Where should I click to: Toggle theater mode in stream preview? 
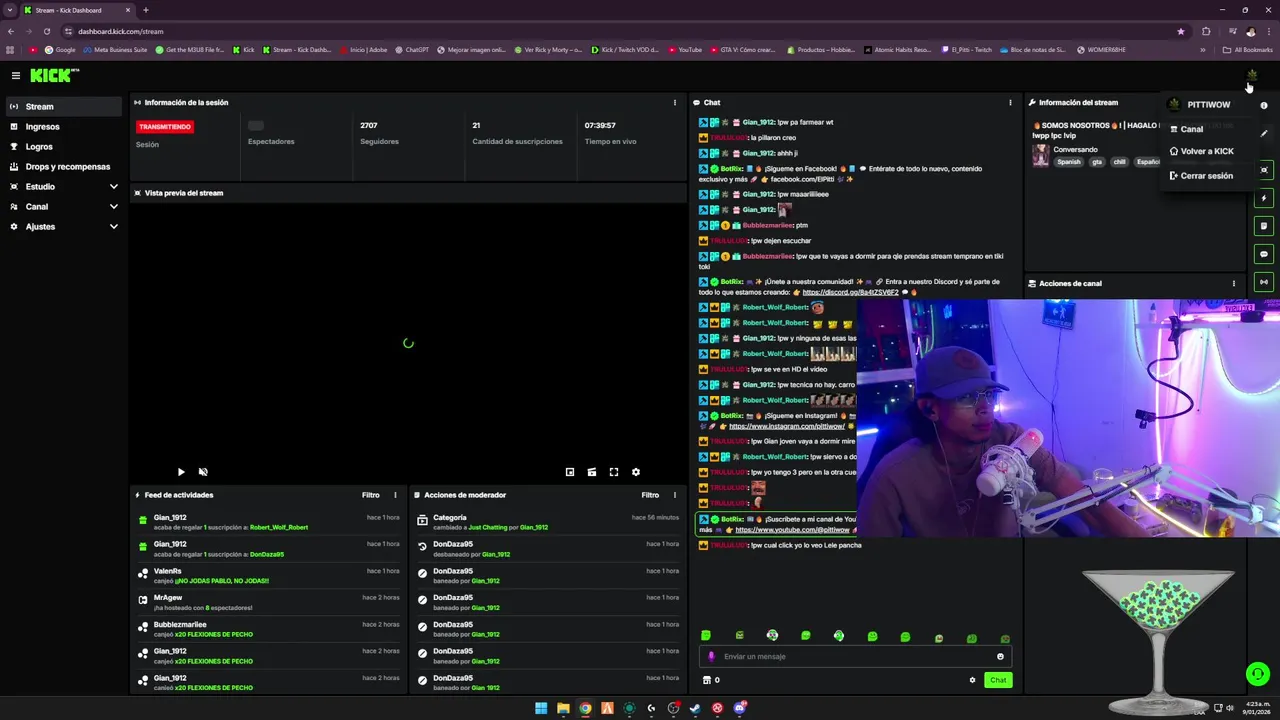click(x=592, y=472)
